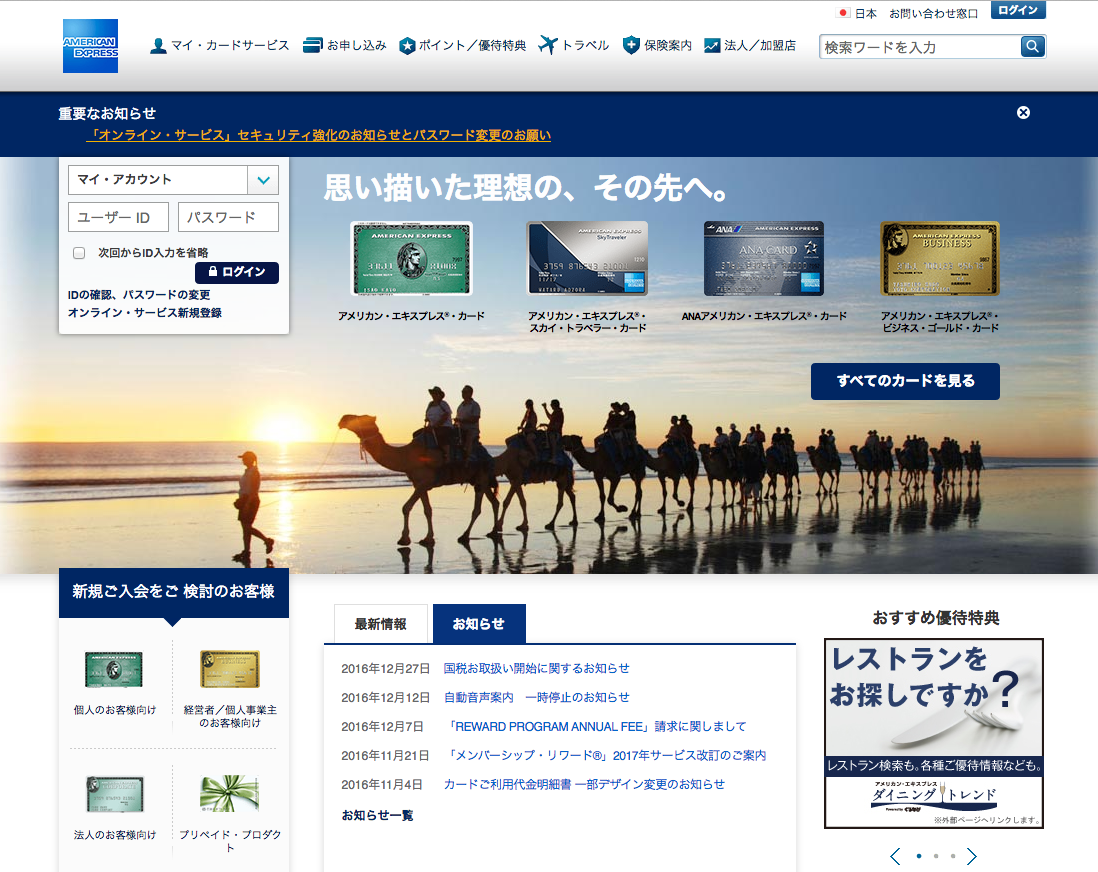Click the ログイン button with lock icon
Image resolution: width=1098 pixels, height=872 pixels.
237,272
